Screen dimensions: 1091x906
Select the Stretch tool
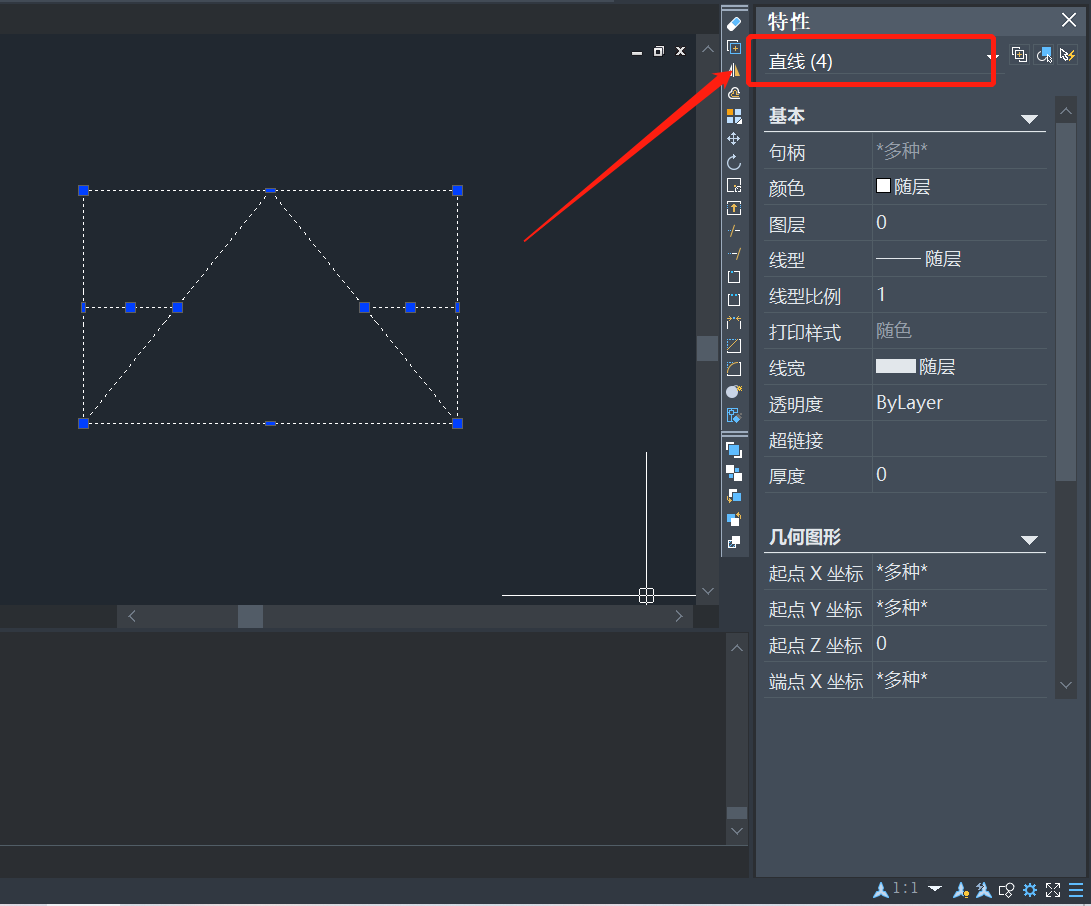(x=734, y=208)
